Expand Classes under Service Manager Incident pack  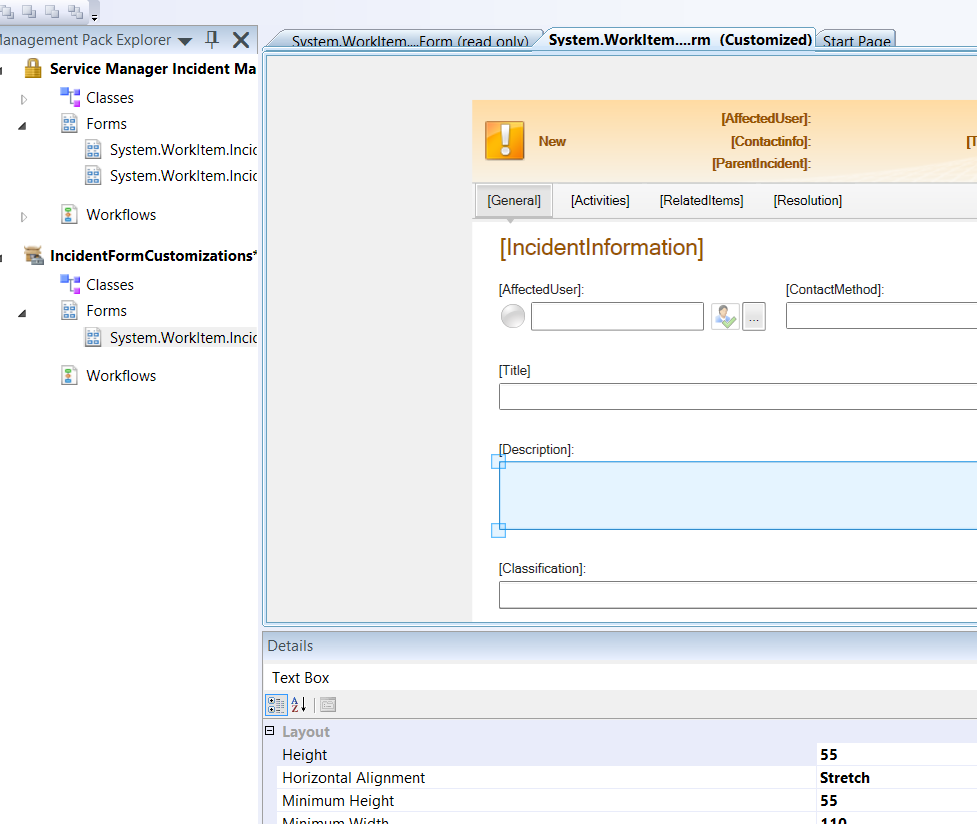click(x=24, y=98)
